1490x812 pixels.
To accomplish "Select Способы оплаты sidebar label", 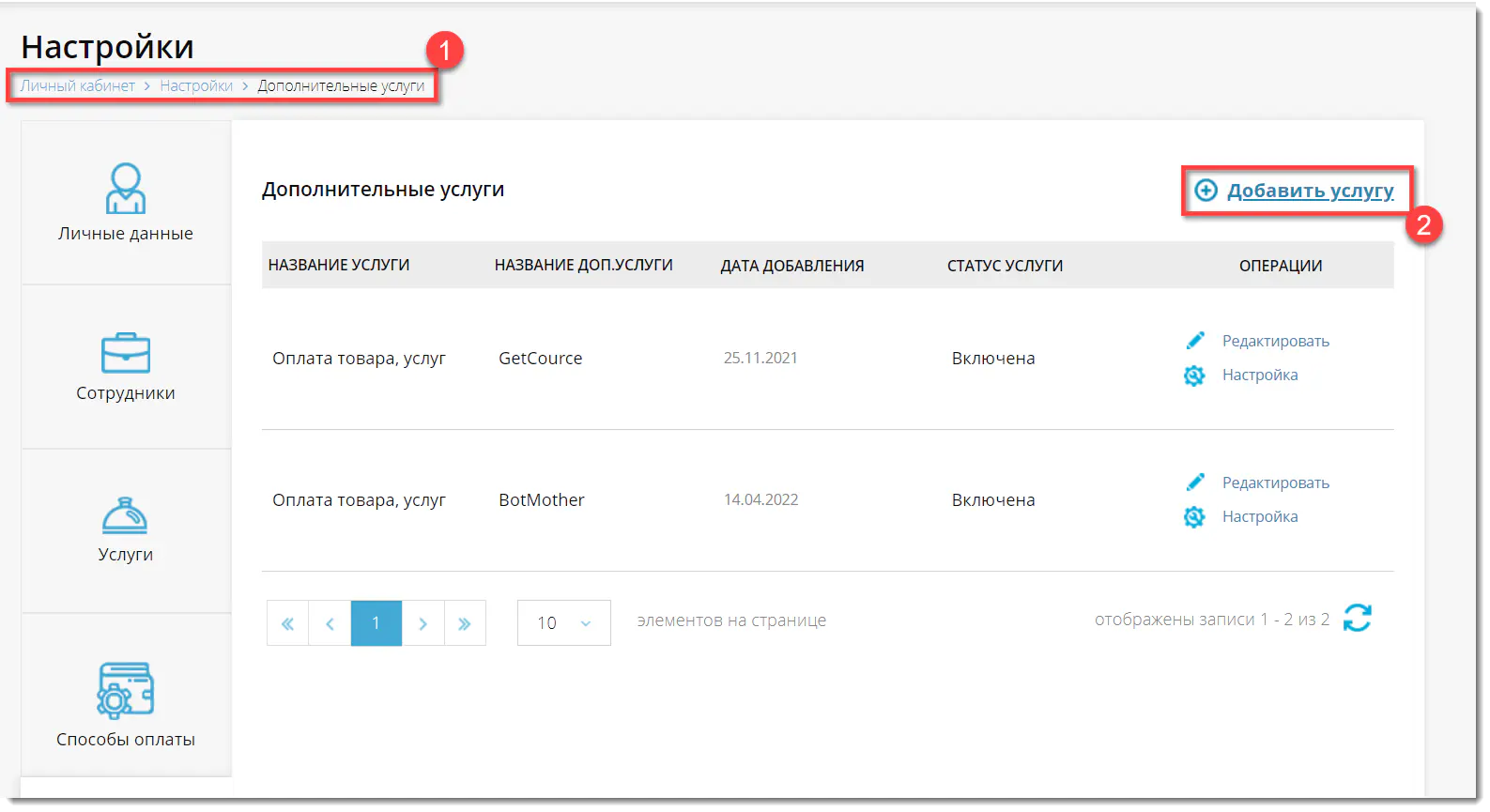I will click(x=126, y=740).
